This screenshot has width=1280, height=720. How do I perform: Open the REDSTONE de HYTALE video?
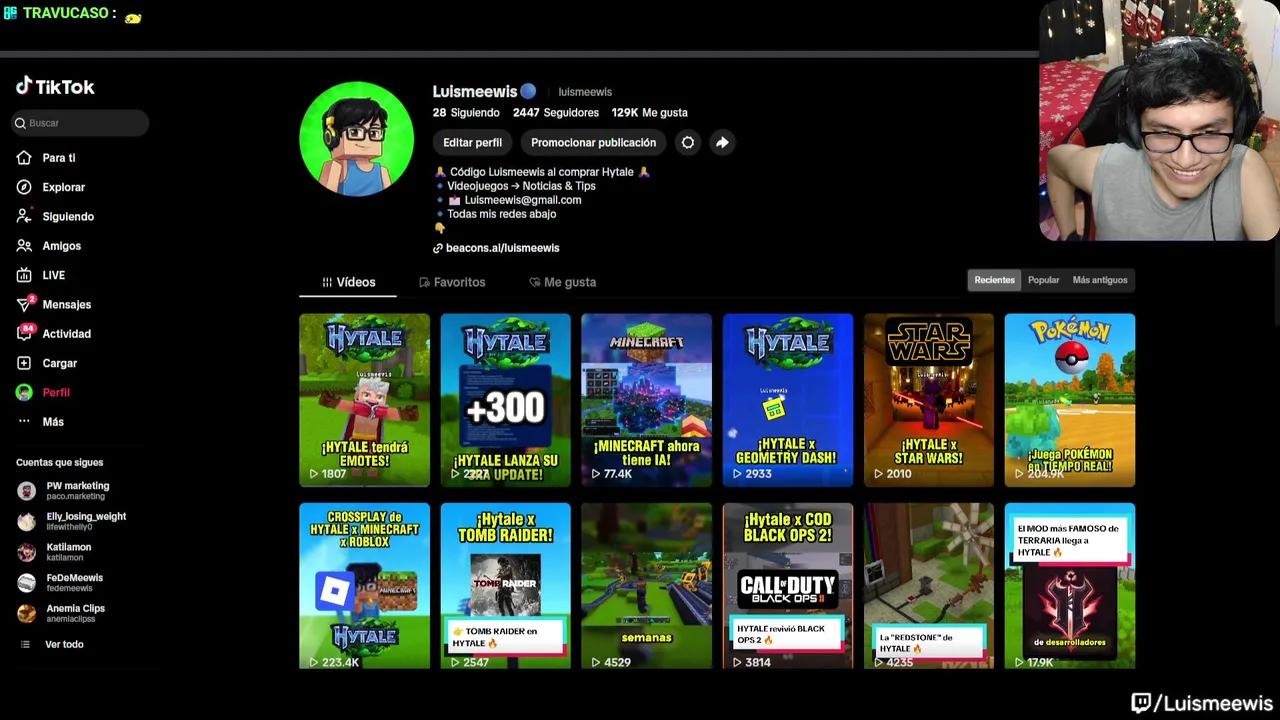[929, 586]
